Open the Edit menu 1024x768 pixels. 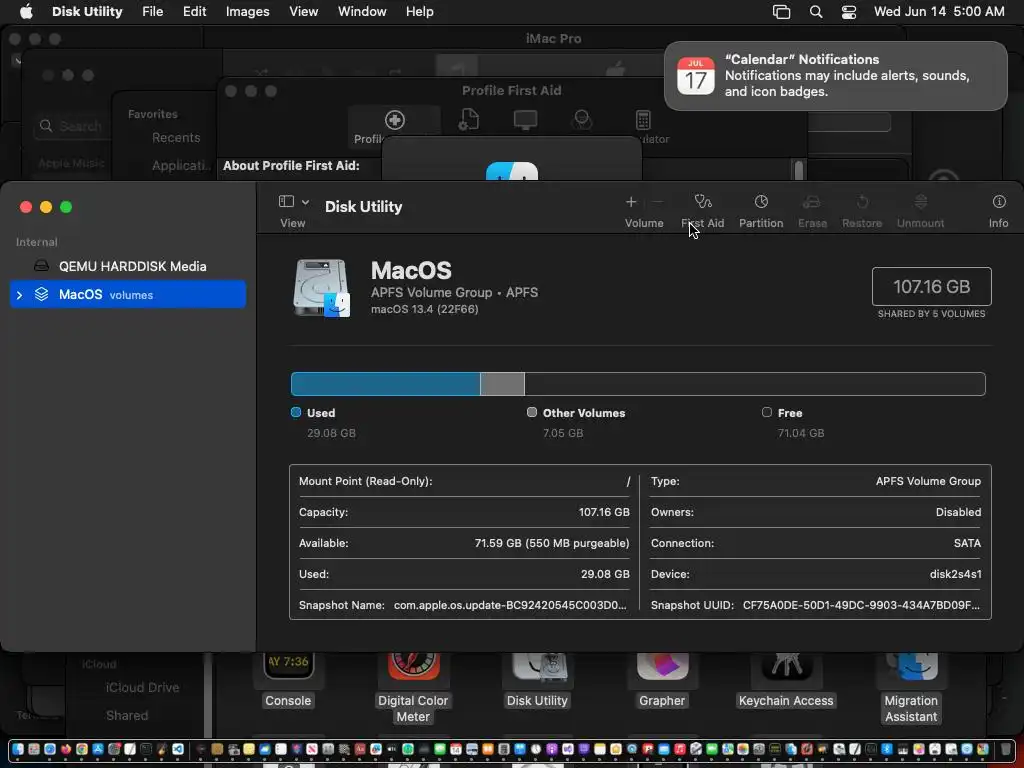click(194, 12)
